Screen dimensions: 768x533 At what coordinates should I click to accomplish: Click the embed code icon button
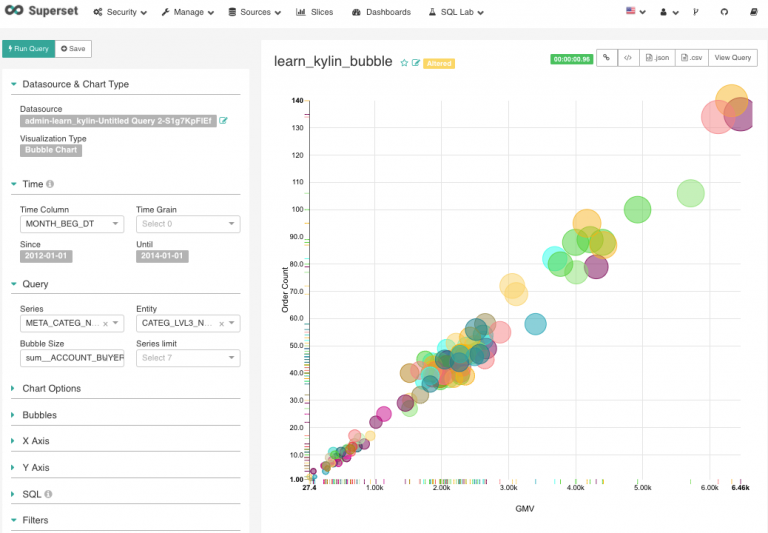627,58
